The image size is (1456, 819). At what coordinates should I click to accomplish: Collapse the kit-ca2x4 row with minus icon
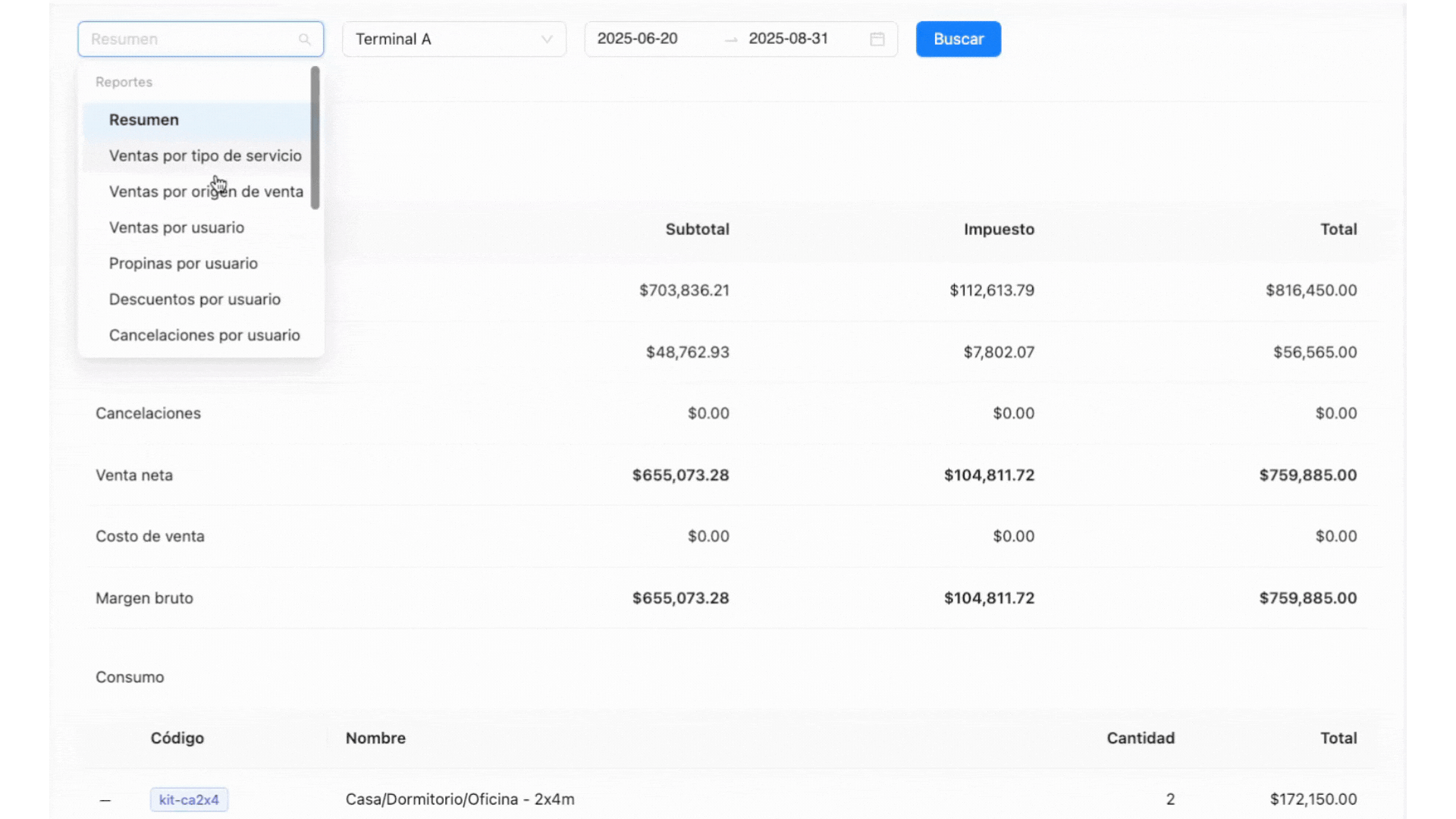coord(105,800)
